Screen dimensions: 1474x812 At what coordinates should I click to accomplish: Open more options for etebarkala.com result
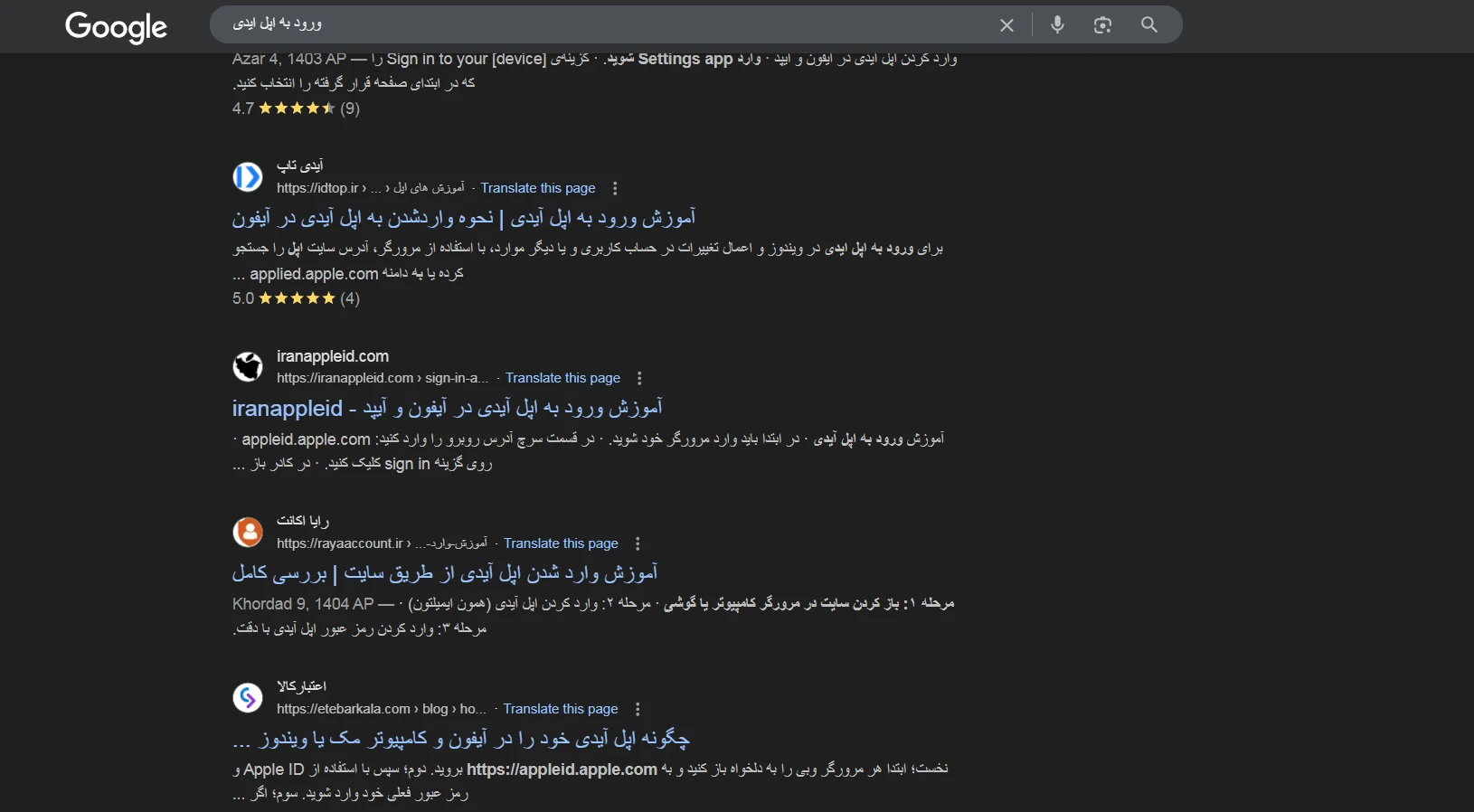(x=638, y=709)
